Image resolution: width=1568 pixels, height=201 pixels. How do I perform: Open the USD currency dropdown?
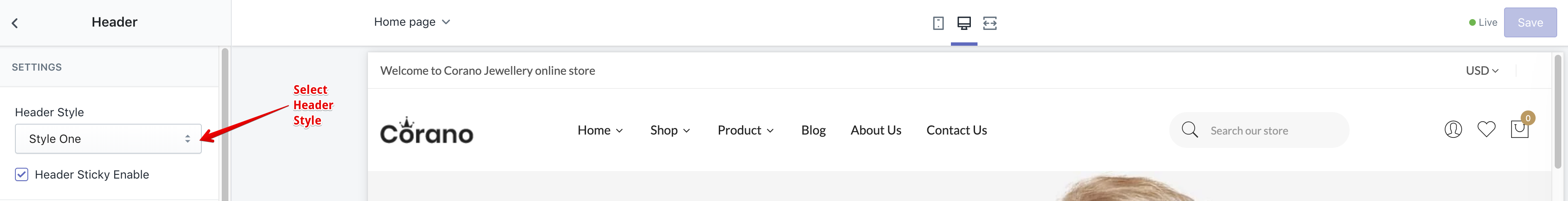point(1482,71)
